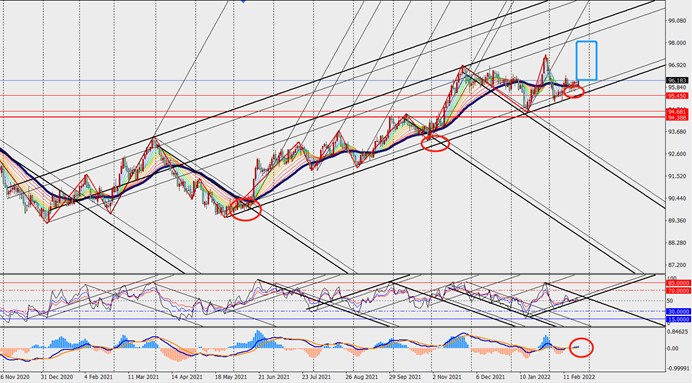Click the 18 May 2021 date label

pyautogui.click(x=231, y=377)
